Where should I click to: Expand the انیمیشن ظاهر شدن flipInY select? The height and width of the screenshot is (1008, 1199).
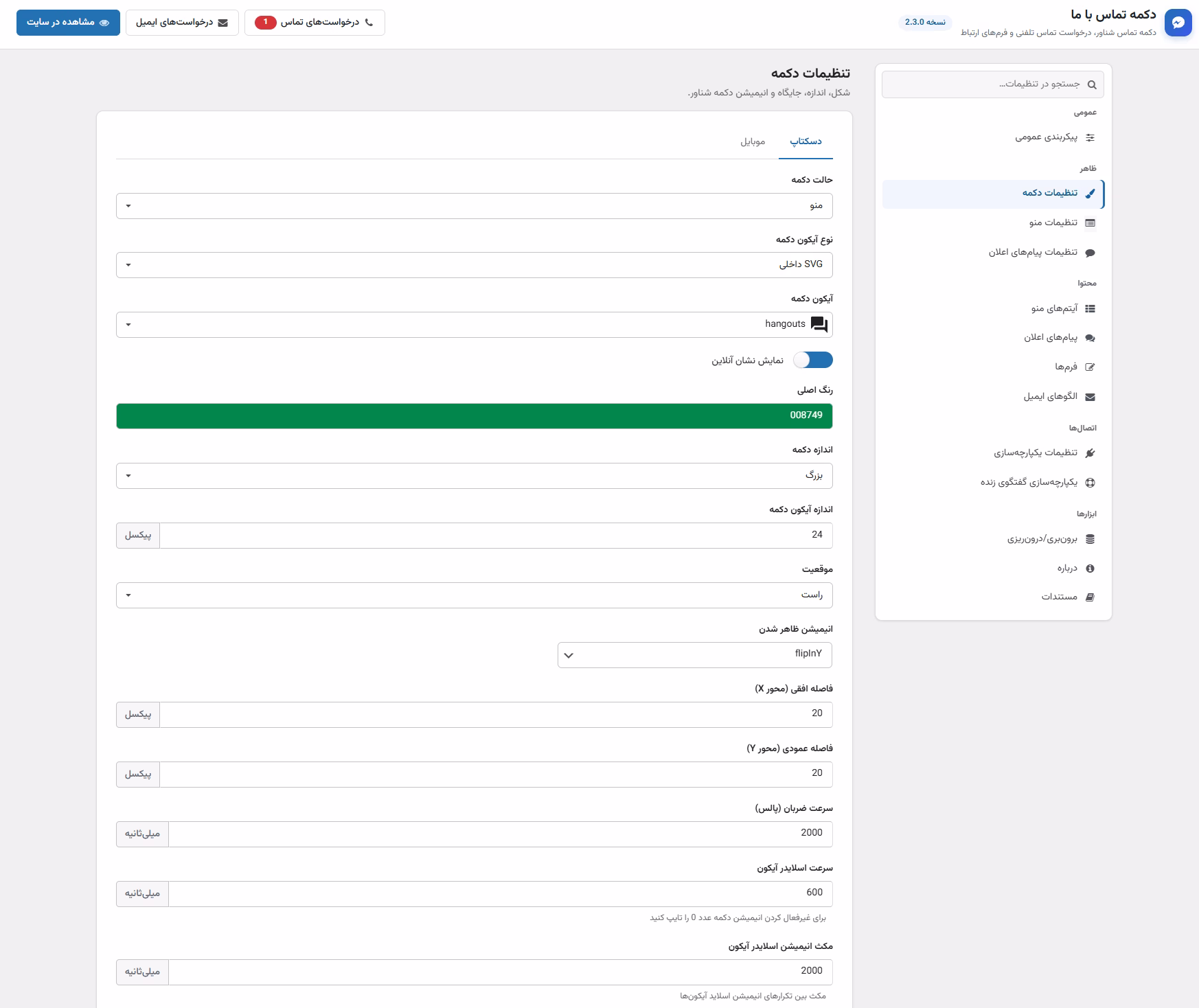(x=695, y=655)
